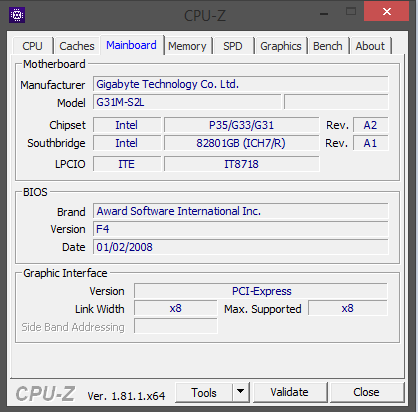Click the CPU-Z application icon in title bar

pos(17,15)
